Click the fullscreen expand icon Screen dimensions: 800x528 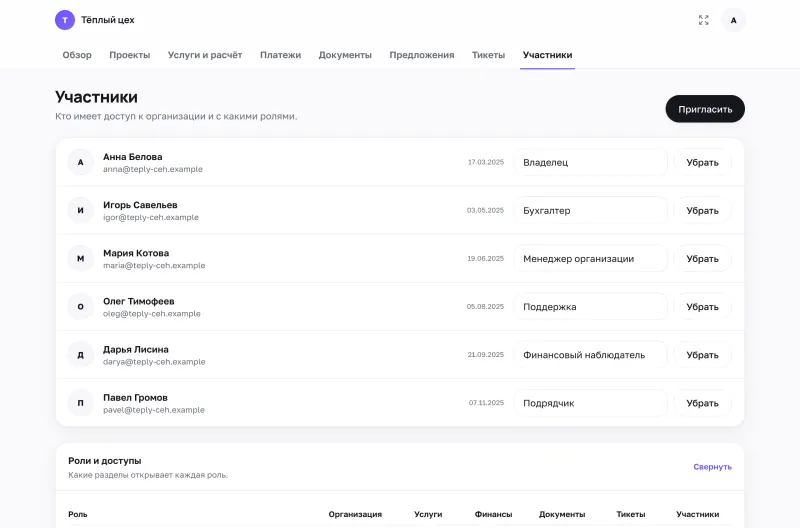pos(704,20)
